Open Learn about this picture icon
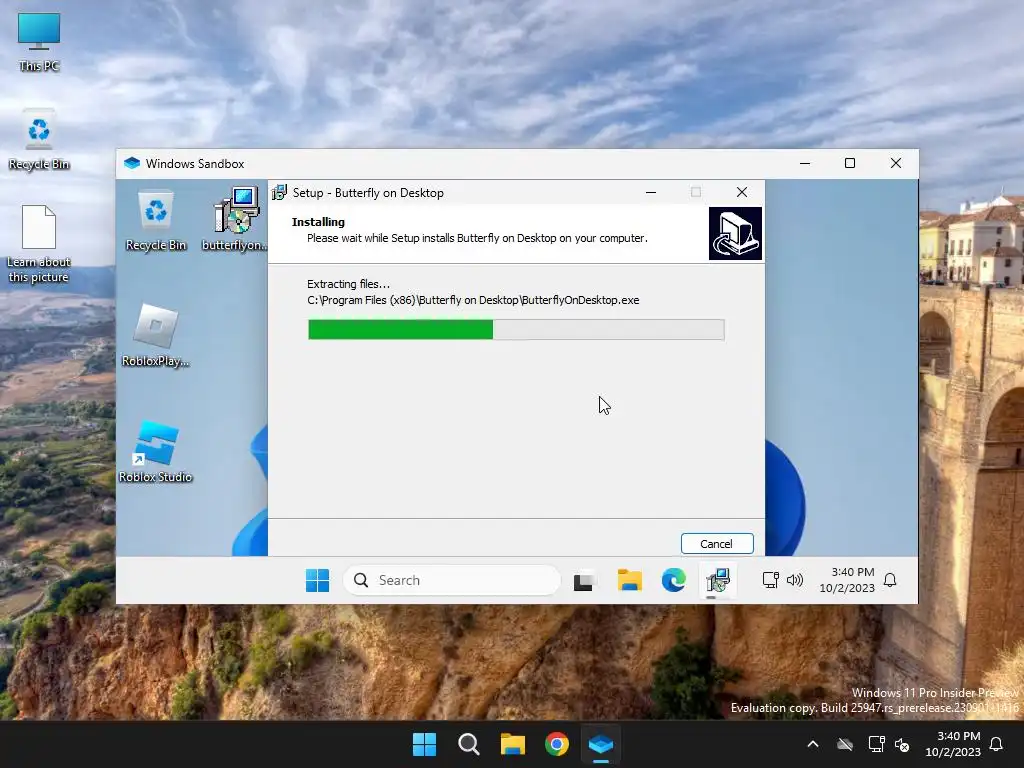Image resolution: width=1024 pixels, height=768 pixels. (x=39, y=244)
